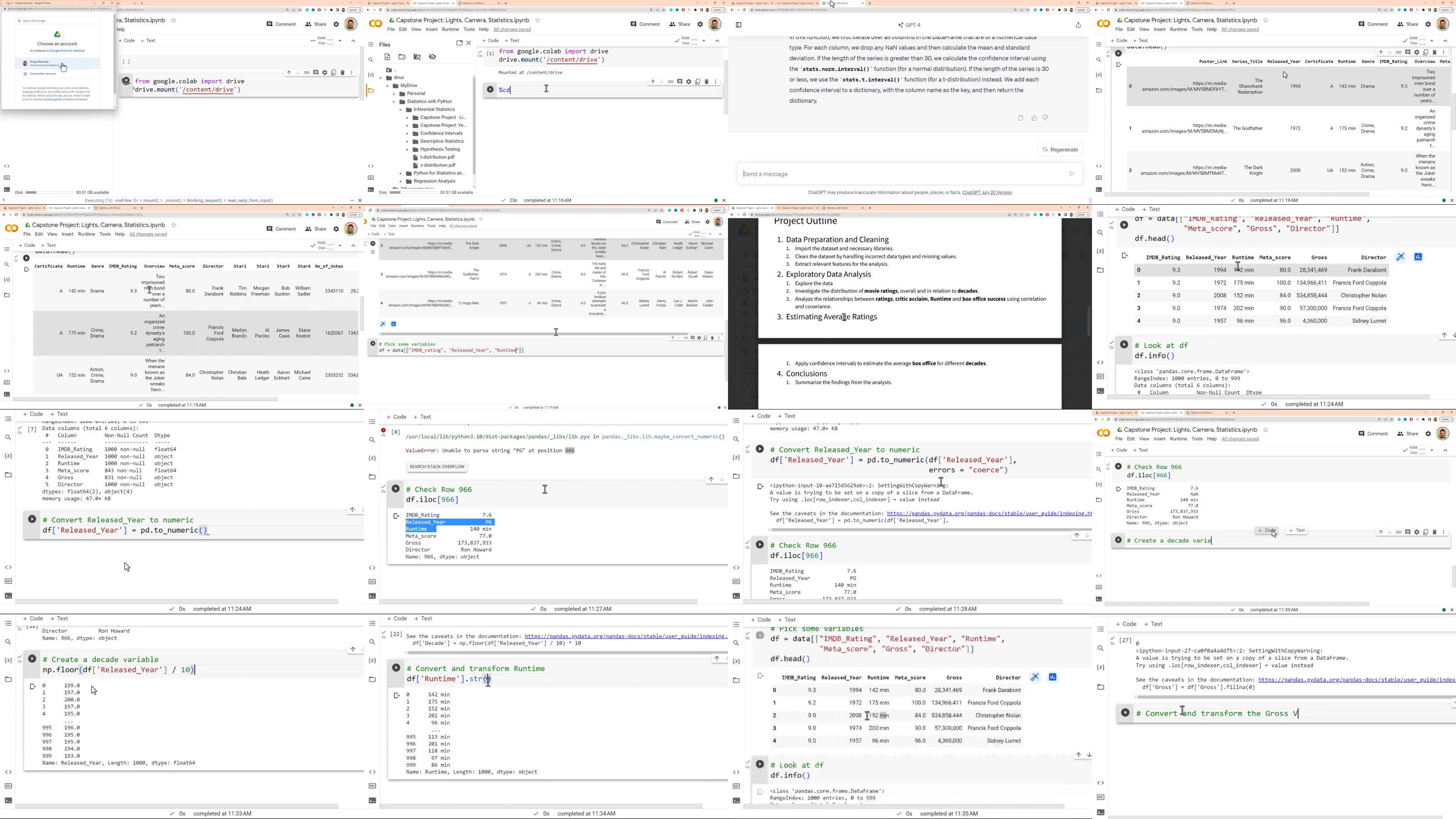Upload a file to session storage
This screenshot has width=1456, height=819.
[387, 57]
